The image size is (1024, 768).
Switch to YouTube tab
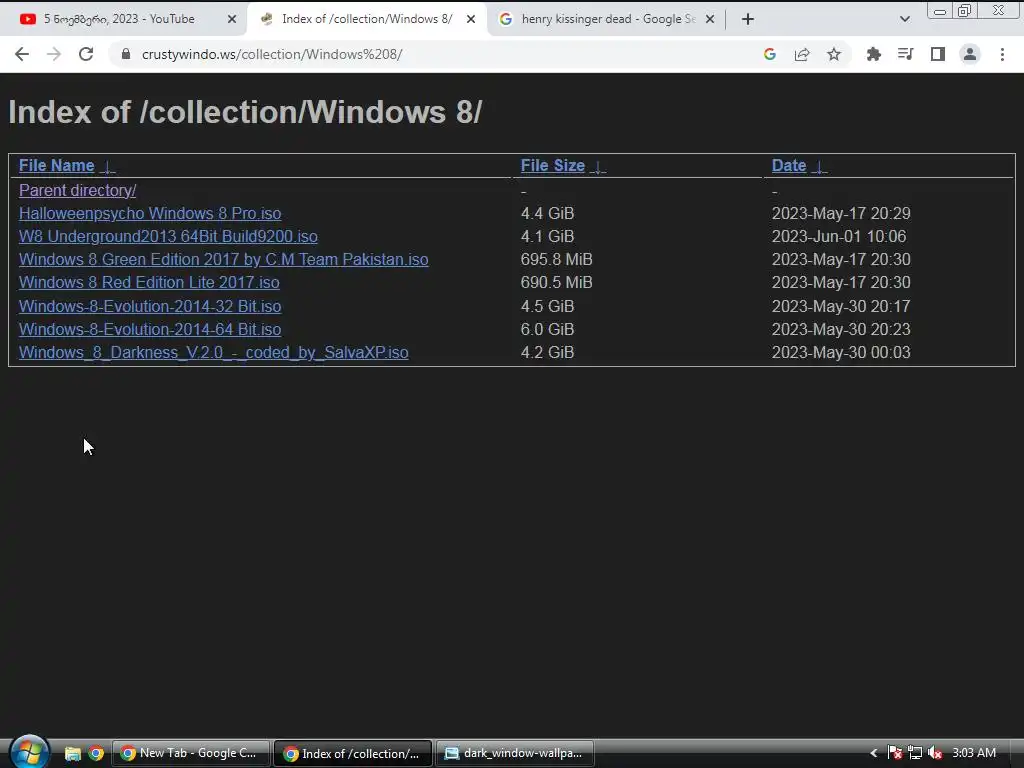(x=124, y=20)
